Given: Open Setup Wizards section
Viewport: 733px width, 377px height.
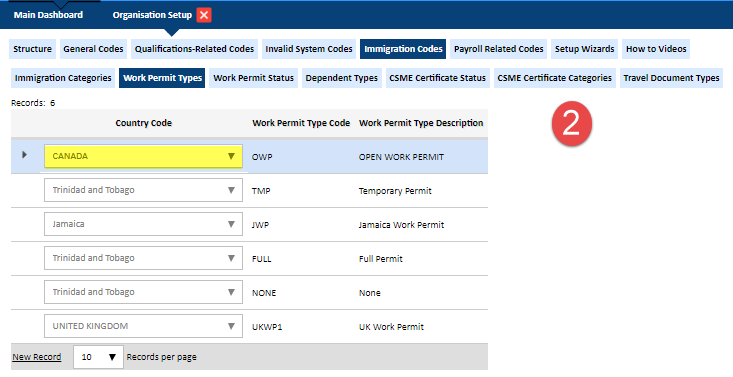Looking at the screenshot, I should [x=584, y=49].
